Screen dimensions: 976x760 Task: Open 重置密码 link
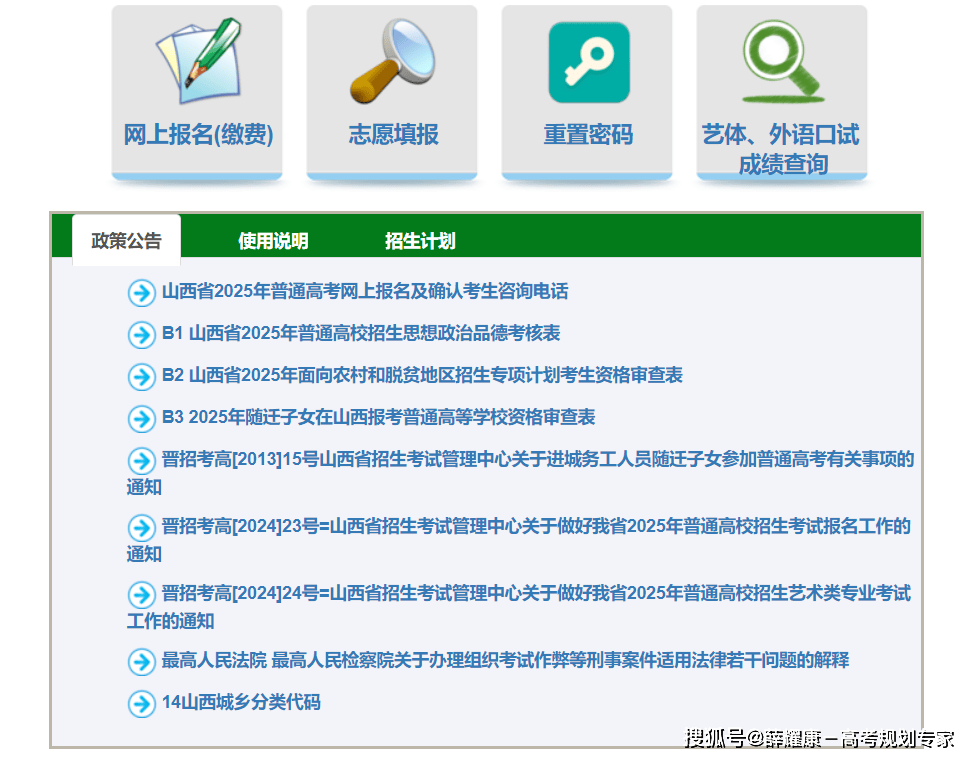[588, 134]
